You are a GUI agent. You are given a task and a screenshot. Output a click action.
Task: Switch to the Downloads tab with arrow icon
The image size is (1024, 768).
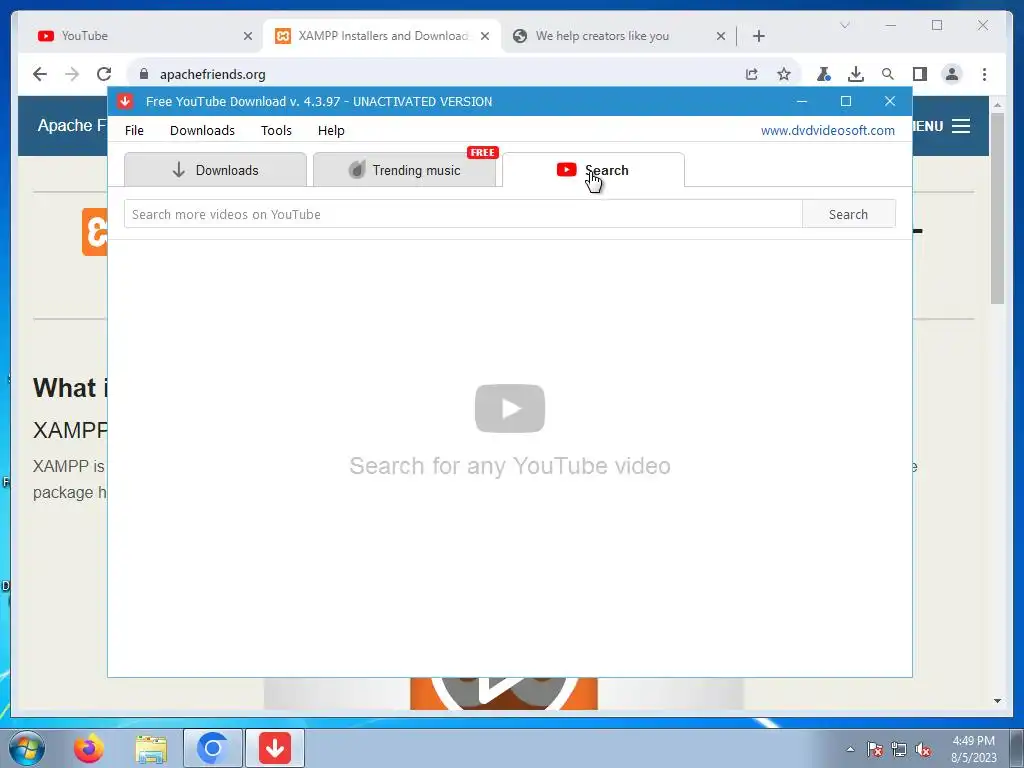pyautogui.click(x=215, y=170)
